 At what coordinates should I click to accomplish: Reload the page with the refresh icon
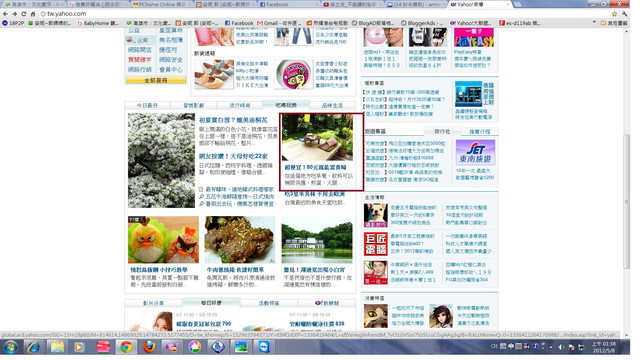(24, 14)
